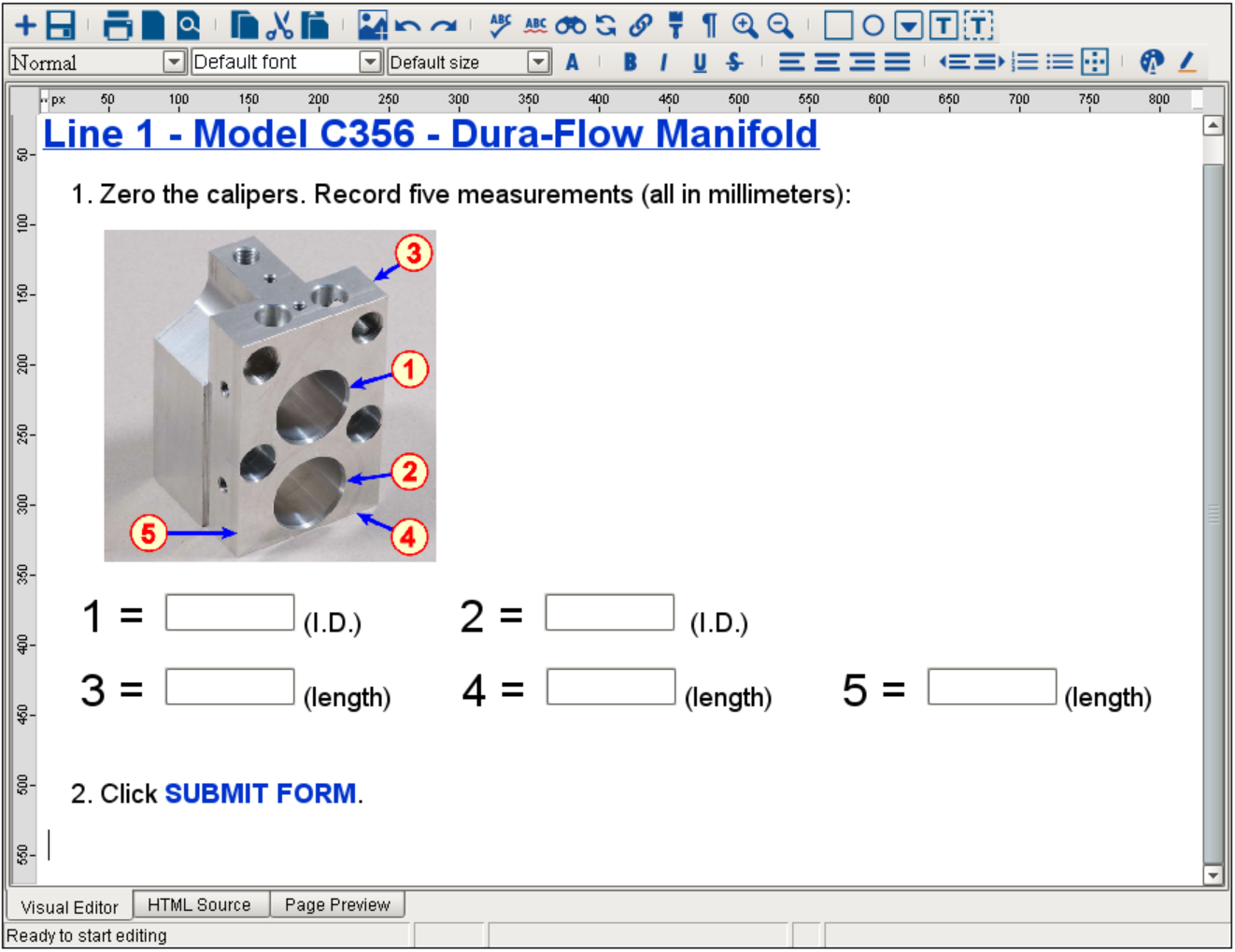Open Find using the binoculars icon
This screenshot has height=952, width=1235.
[570, 25]
